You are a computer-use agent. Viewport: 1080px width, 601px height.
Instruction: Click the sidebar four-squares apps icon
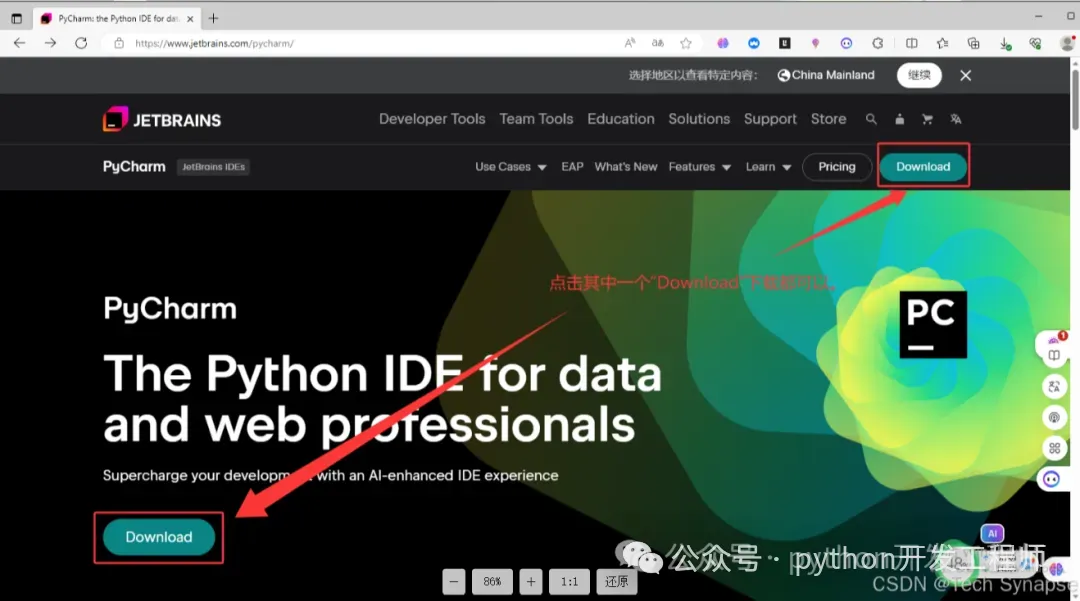tap(1054, 448)
